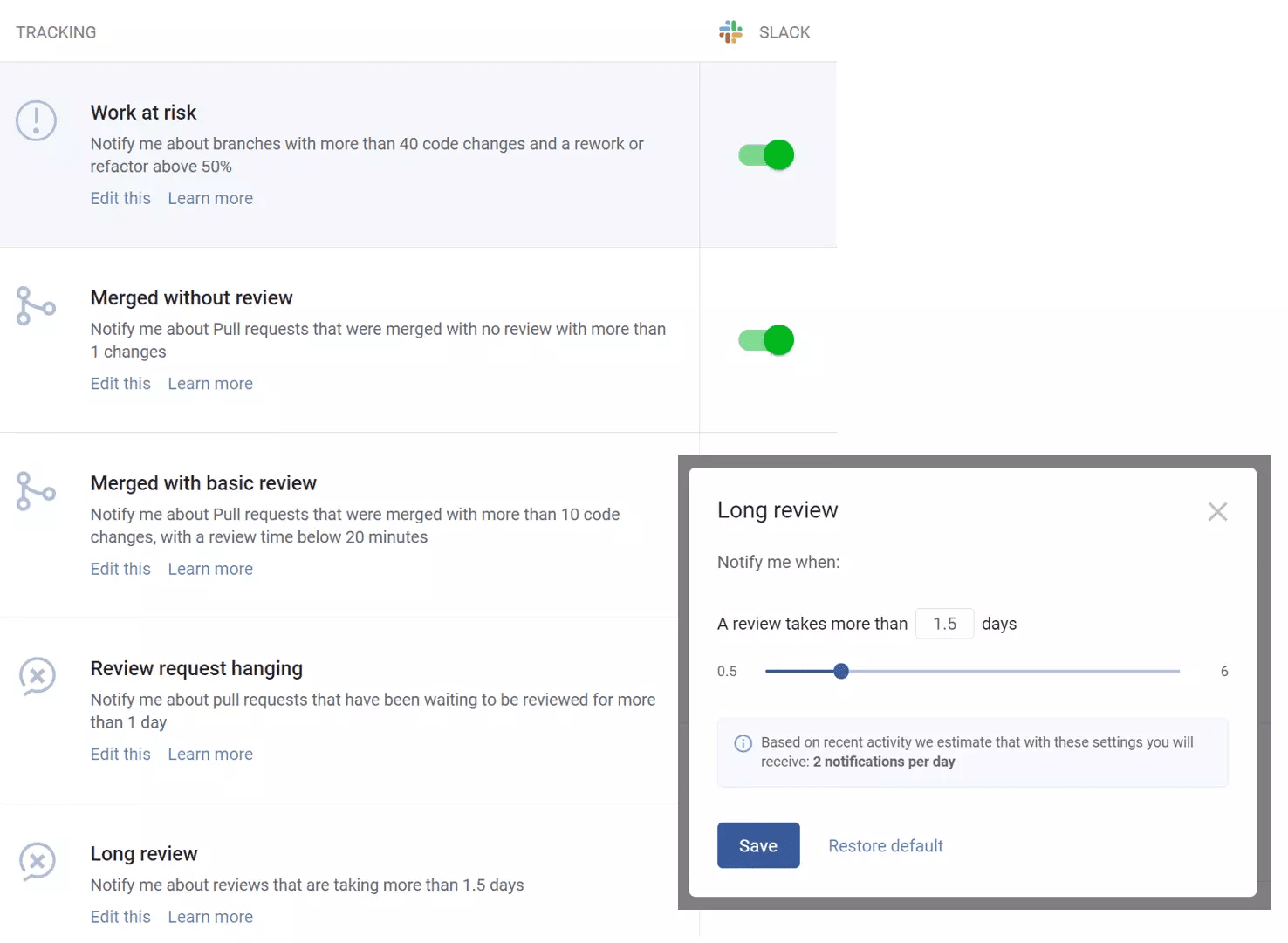This screenshot has width=1288, height=943.
Task: Toggle Merged without review notifications off
Action: tap(765, 340)
